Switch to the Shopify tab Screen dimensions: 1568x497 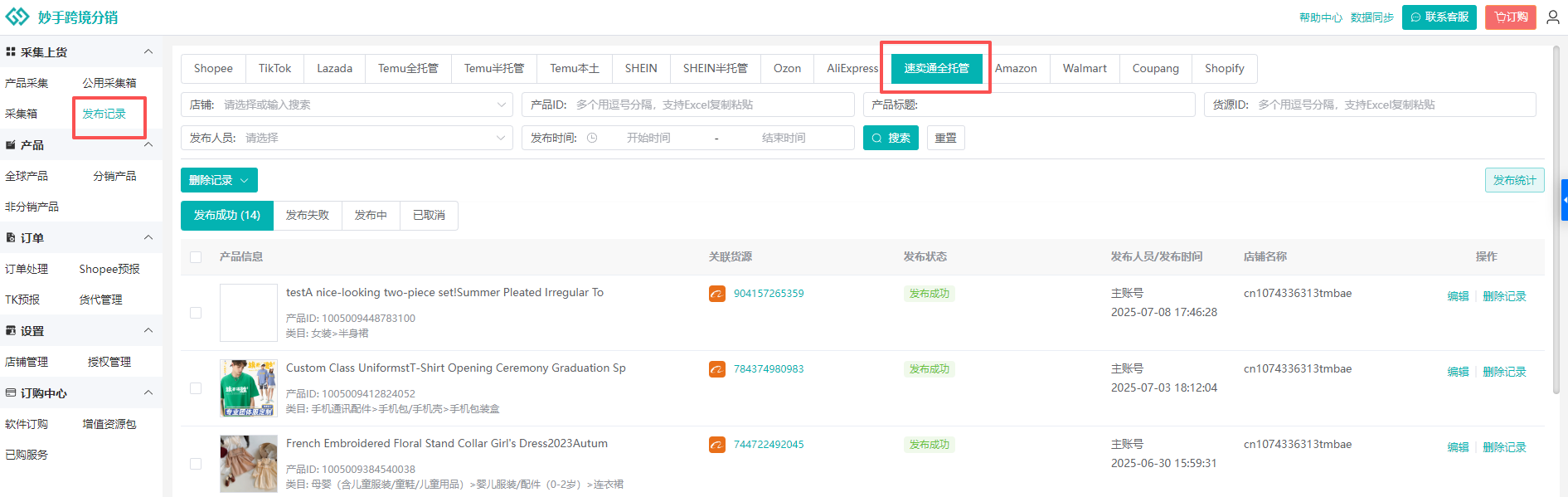click(1224, 68)
